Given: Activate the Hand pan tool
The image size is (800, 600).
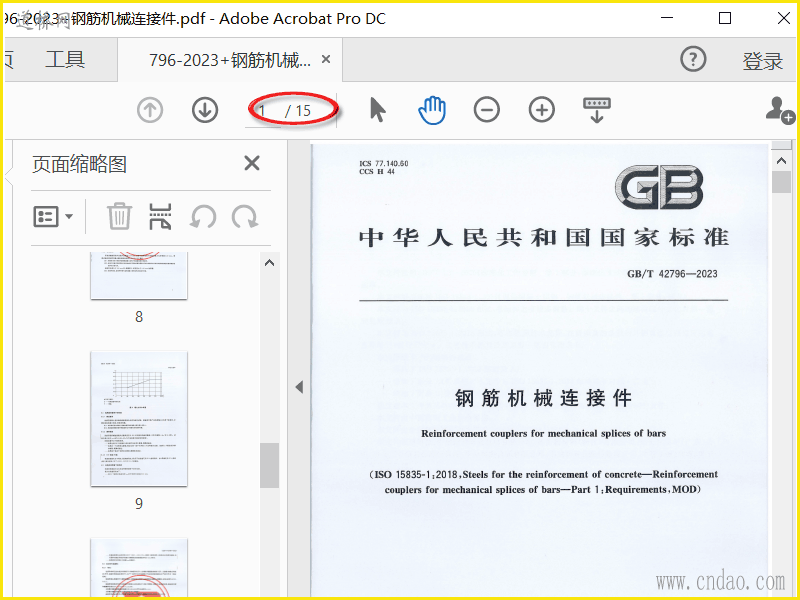Looking at the screenshot, I should [x=432, y=110].
